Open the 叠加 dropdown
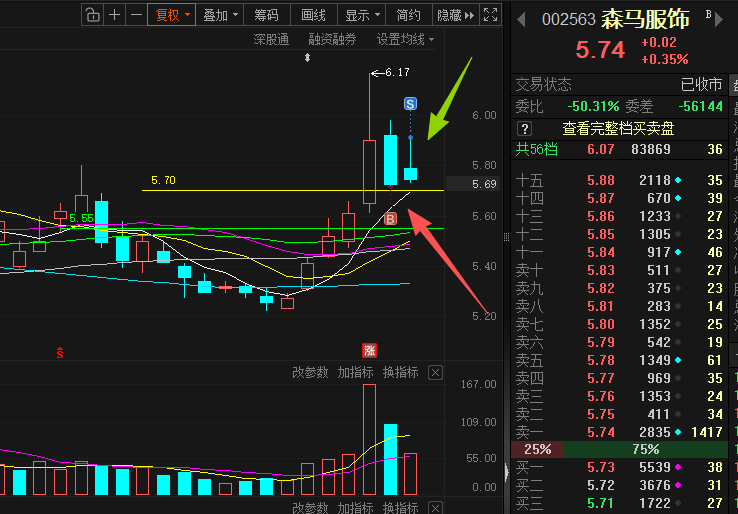 pos(220,15)
